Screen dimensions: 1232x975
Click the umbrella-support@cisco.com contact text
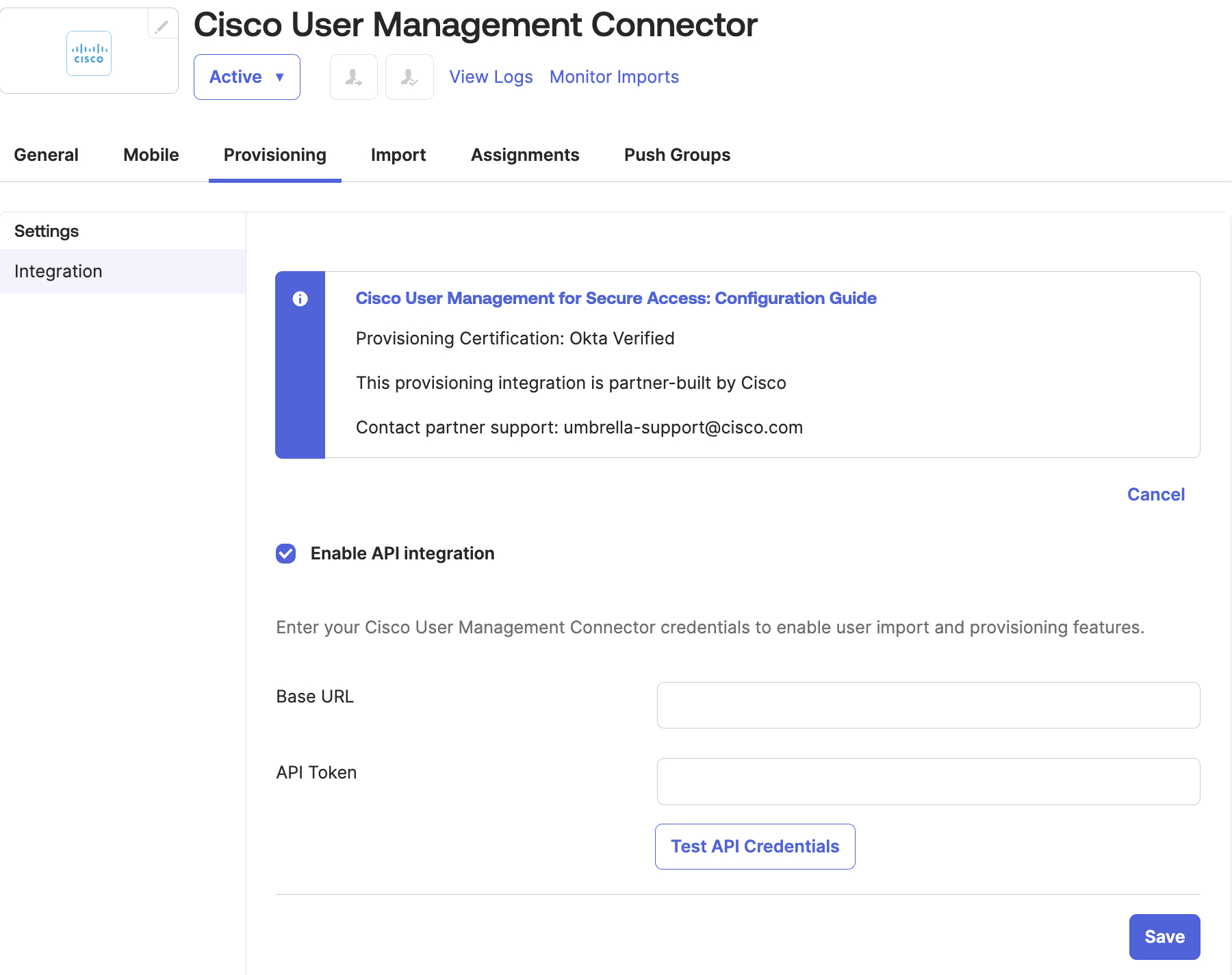click(x=683, y=427)
